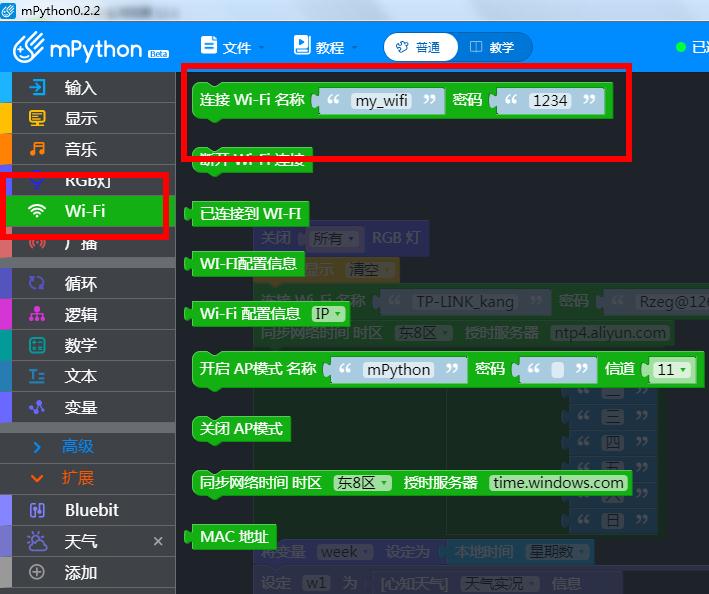Viewport: 709px width, 594px height.
Task: Open the IP dropdown in Wi-Fi 配置信息
Action: [328, 314]
